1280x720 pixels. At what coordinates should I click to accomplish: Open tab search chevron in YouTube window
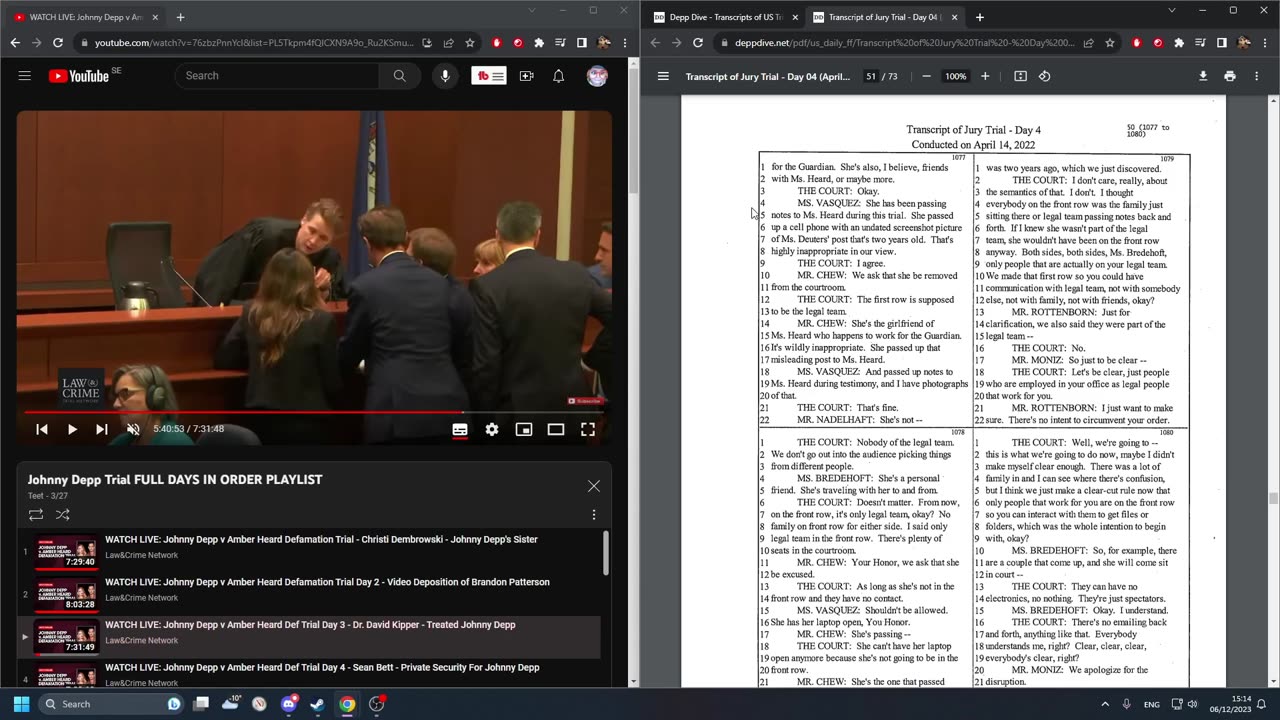[531, 10]
